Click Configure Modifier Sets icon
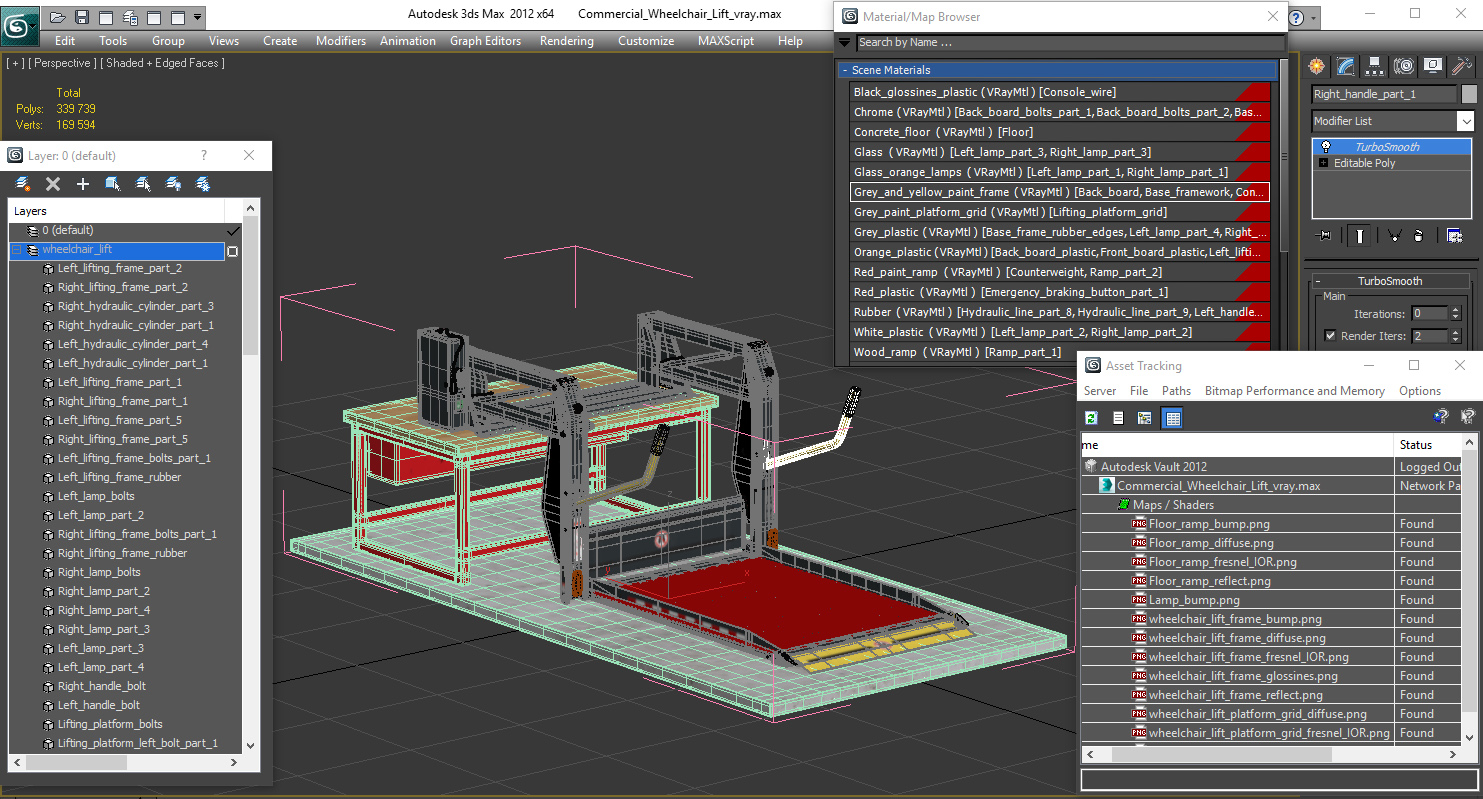 point(1454,236)
